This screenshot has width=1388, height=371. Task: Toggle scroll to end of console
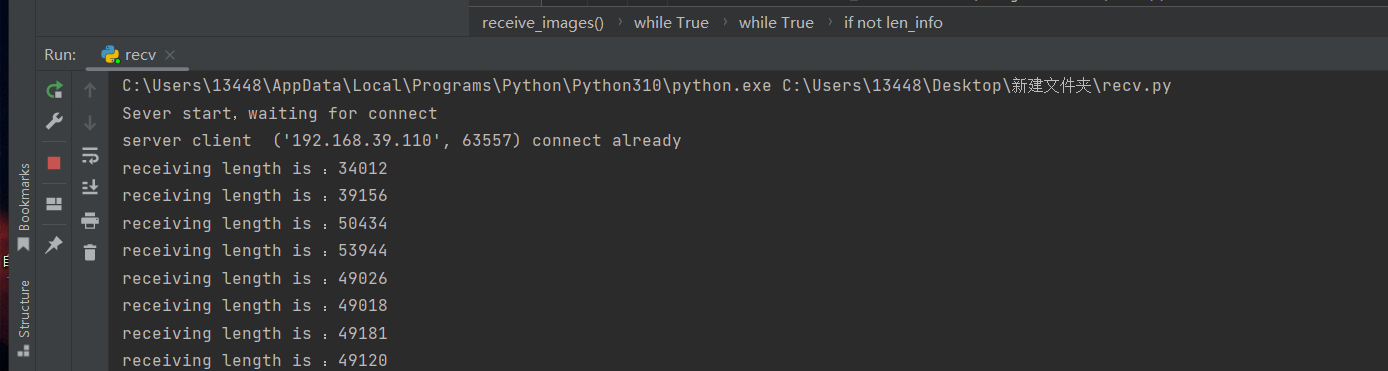90,187
